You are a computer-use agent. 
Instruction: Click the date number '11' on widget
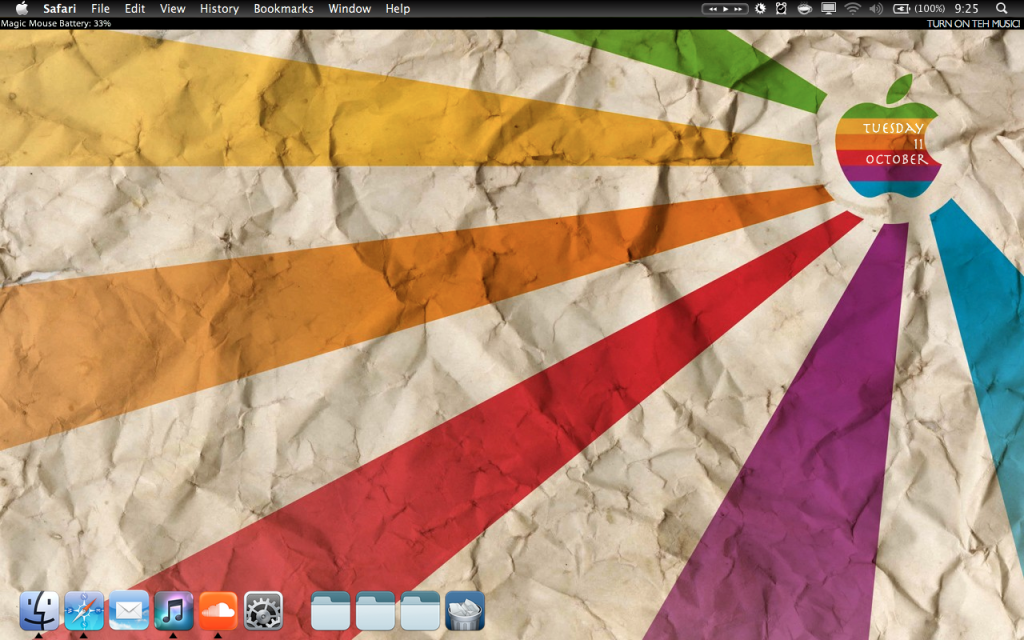[x=919, y=144]
